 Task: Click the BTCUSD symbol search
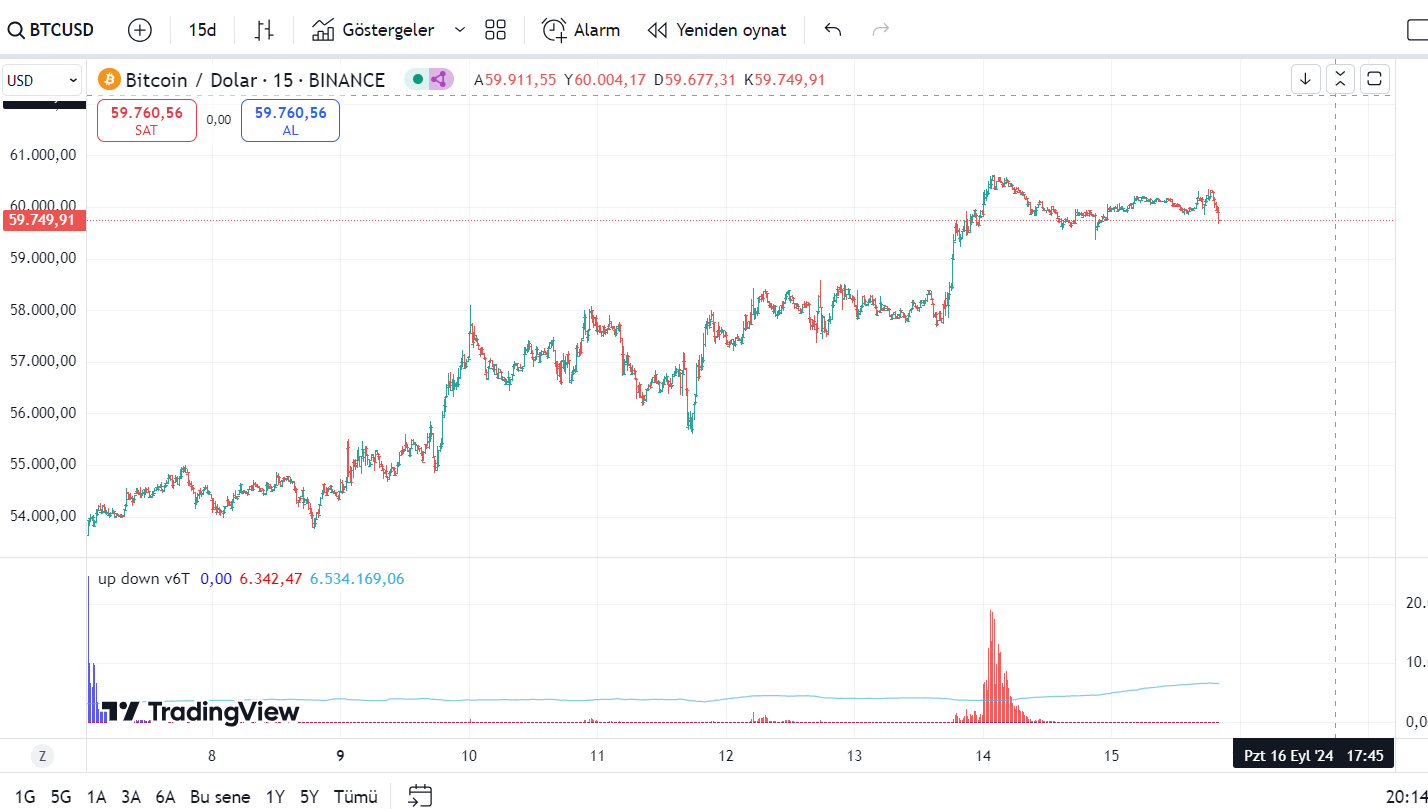[x=52, y=30]
